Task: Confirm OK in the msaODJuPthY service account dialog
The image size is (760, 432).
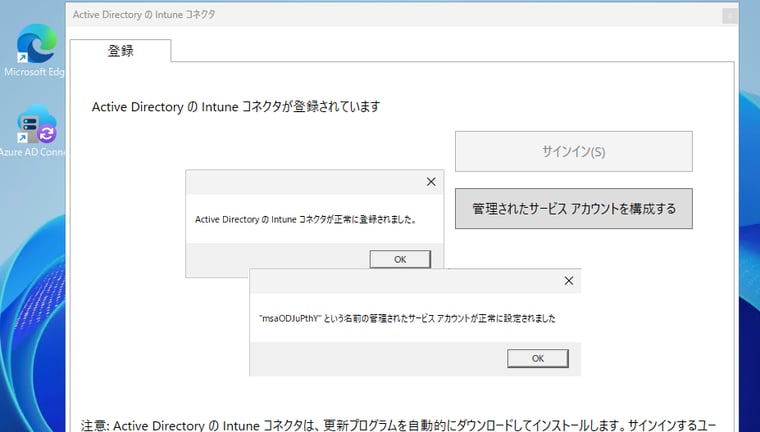Action: tap(538, 358)
